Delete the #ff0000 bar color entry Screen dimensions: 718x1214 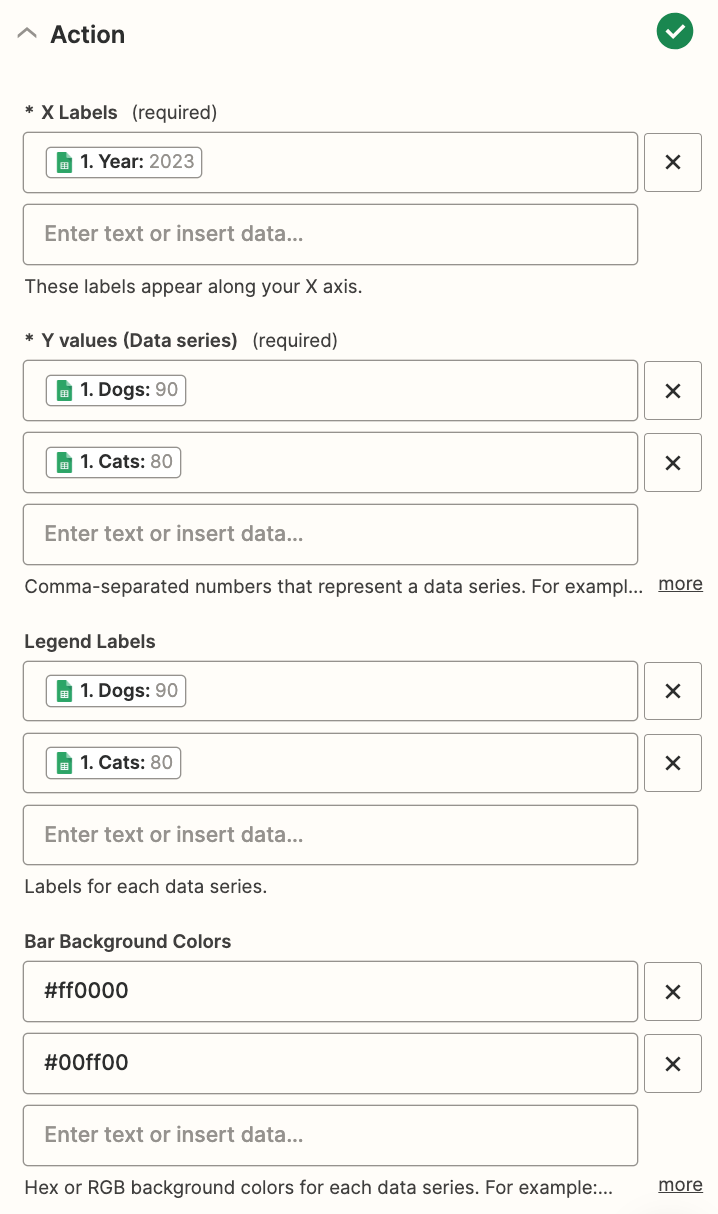pyautogui.click(x=673, y=991)
